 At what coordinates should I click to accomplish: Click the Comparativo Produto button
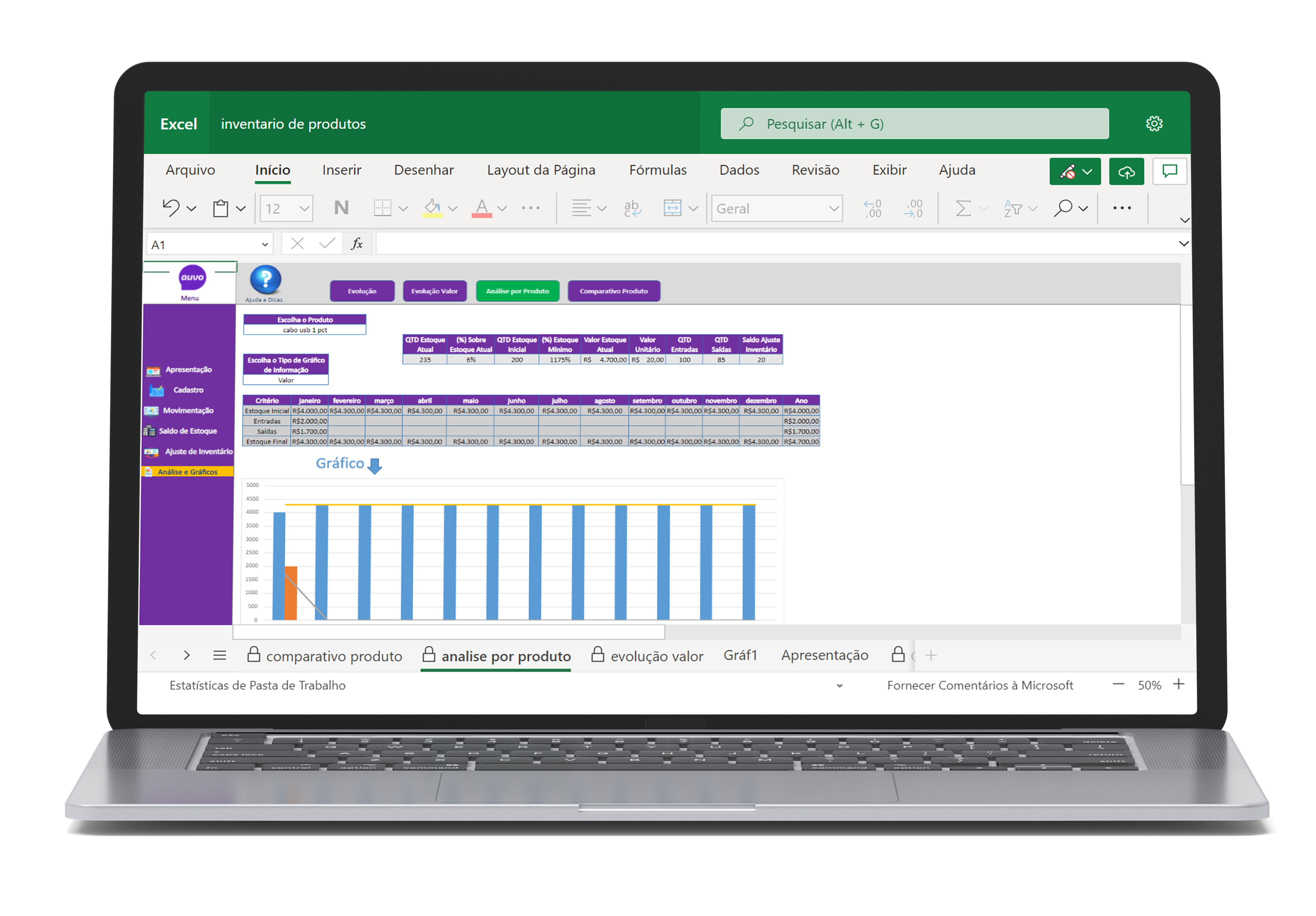point(614,291)
